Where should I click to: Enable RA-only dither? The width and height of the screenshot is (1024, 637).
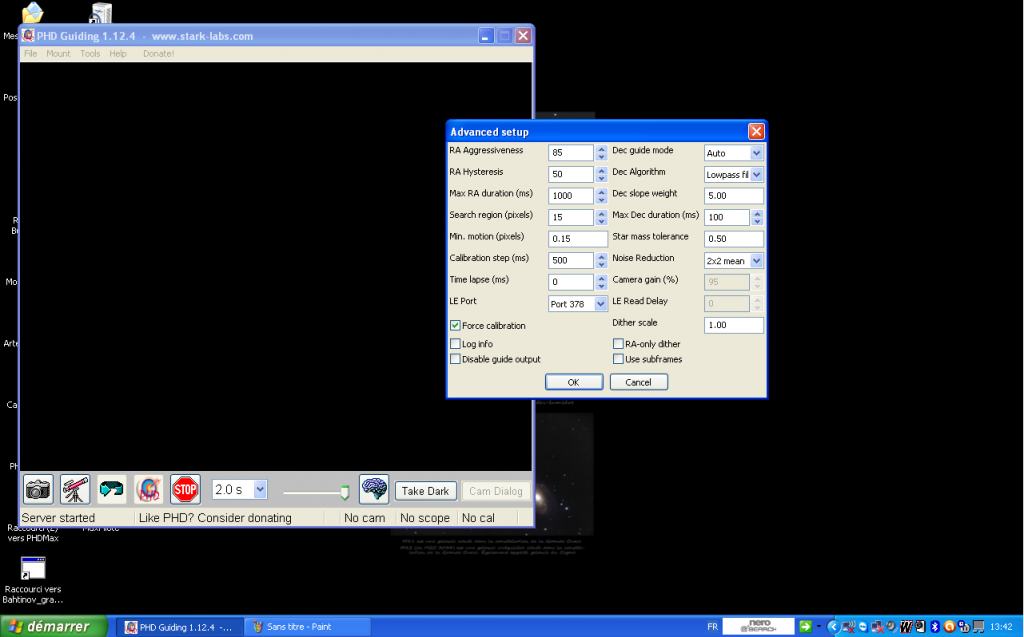tap(617, 342)
